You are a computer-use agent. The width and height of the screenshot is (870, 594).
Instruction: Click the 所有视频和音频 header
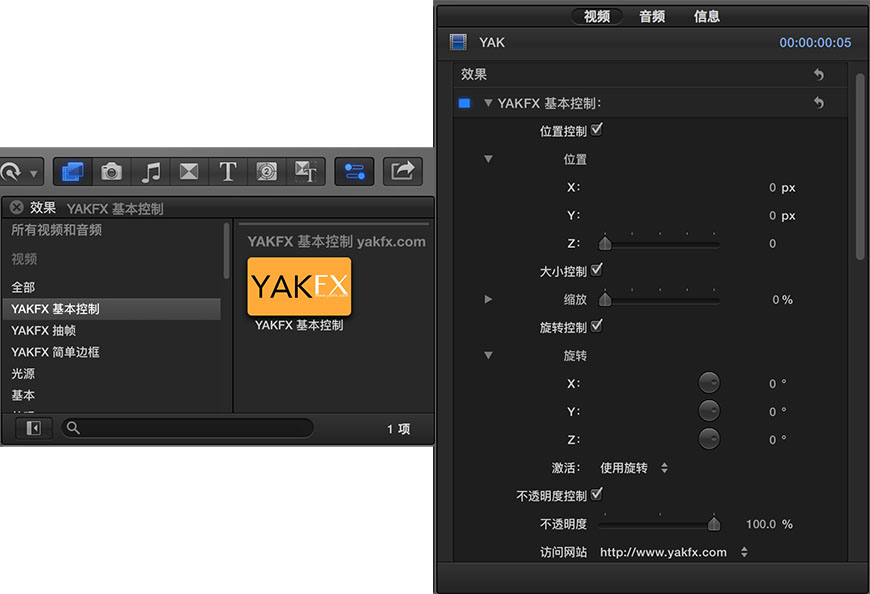point(57,230)
